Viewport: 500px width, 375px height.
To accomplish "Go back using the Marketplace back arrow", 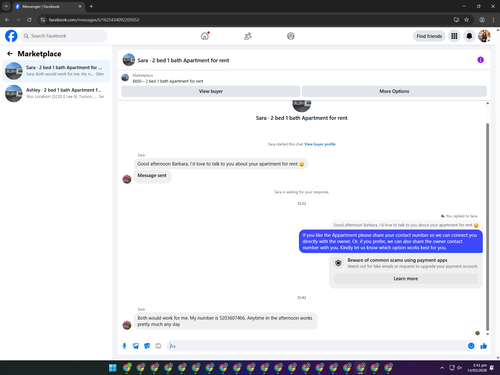I will pos(10,54).
